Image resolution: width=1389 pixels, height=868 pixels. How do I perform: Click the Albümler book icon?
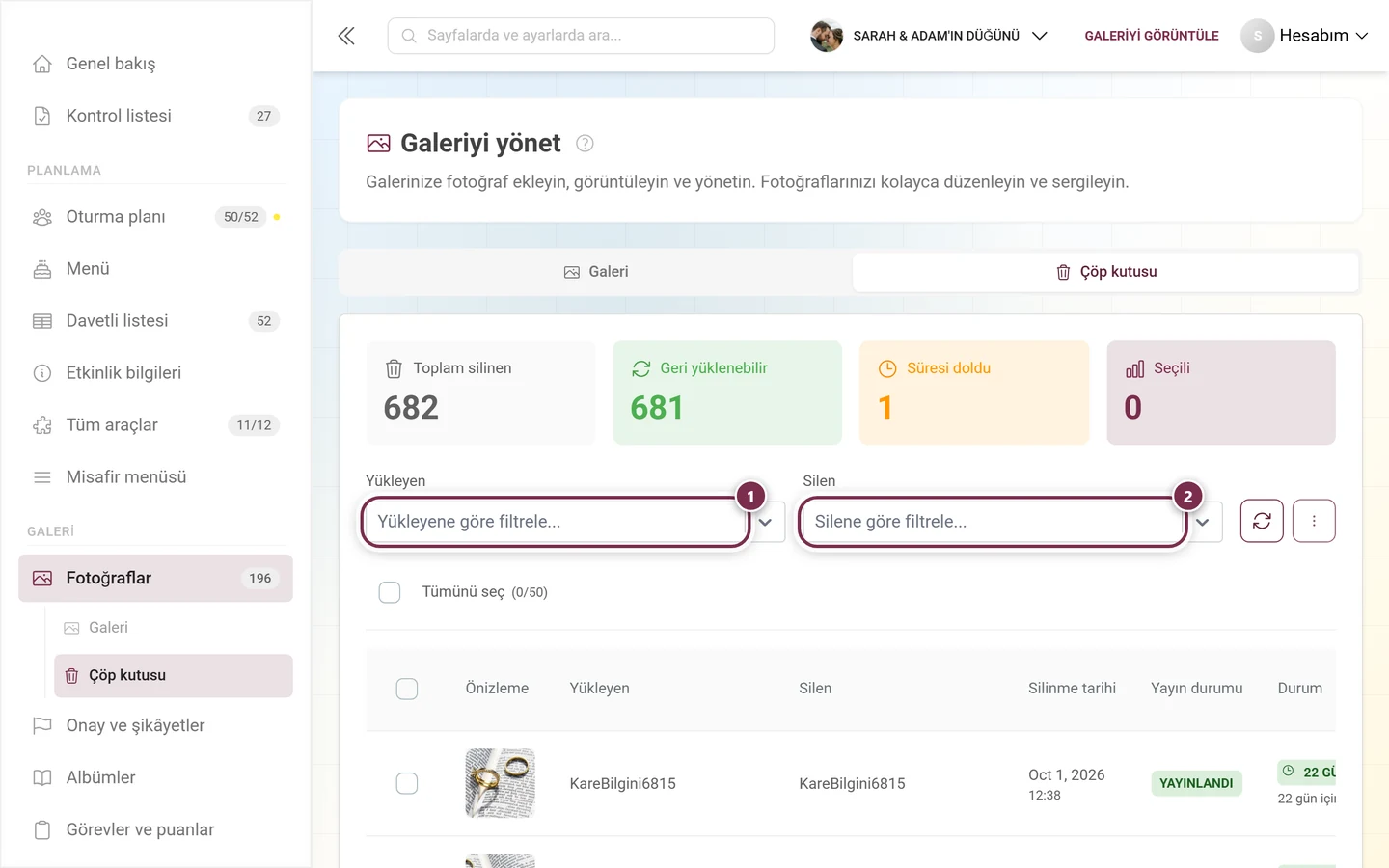coord(42,777)
